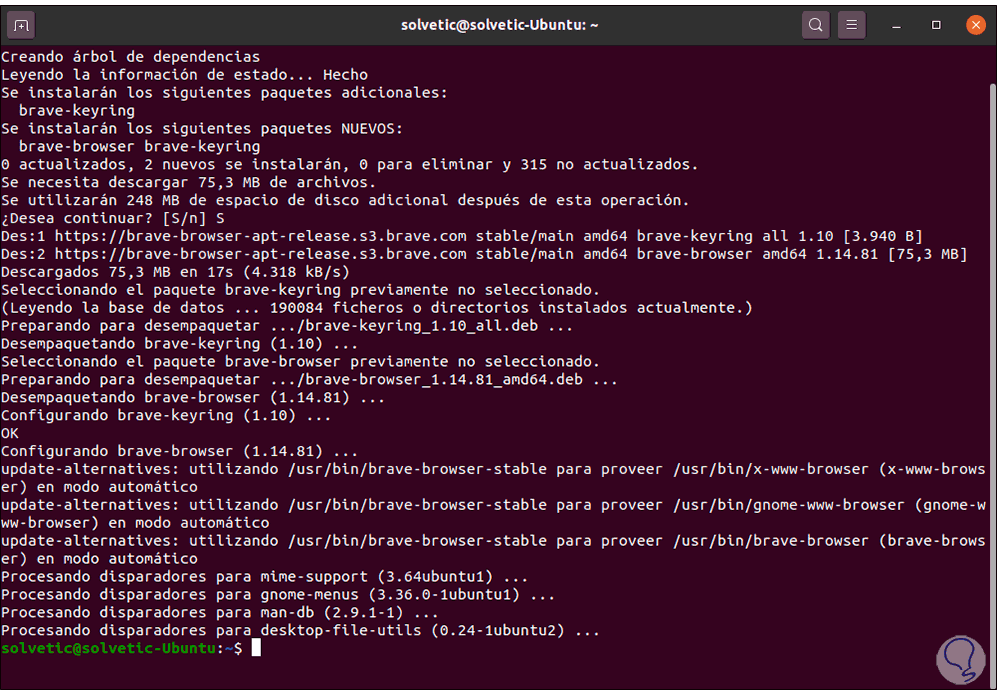Image resolution: width=997 pixels, height=694 pixels.
Task: Click the 'brave-browser brave-keyring' package list line
Action: [139, 146]
